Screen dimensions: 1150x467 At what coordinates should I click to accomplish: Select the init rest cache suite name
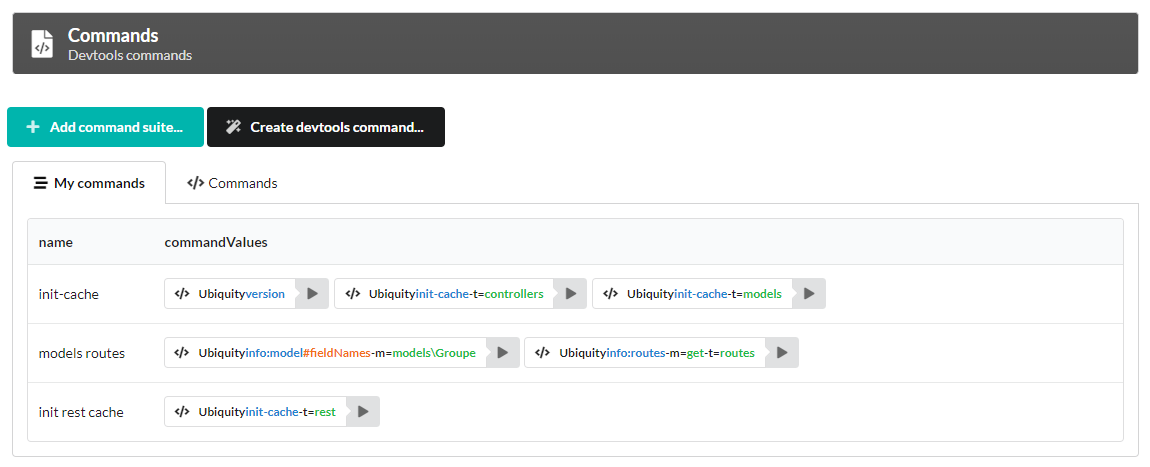81,413
